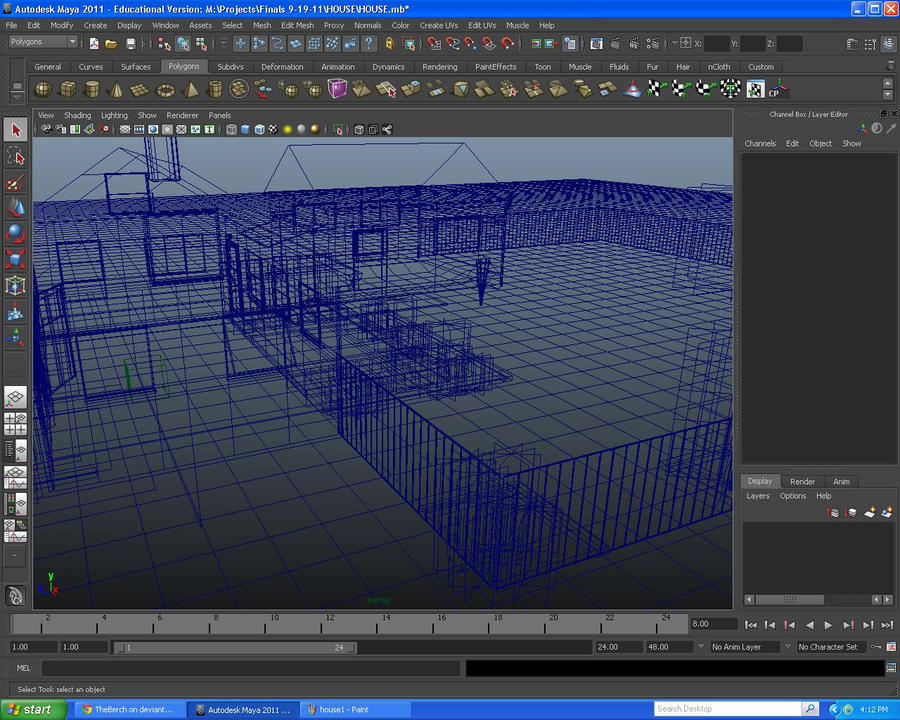Screen dimensions: 900x720
Task: Open the viewport Shading menu
Action: [77, 115]
